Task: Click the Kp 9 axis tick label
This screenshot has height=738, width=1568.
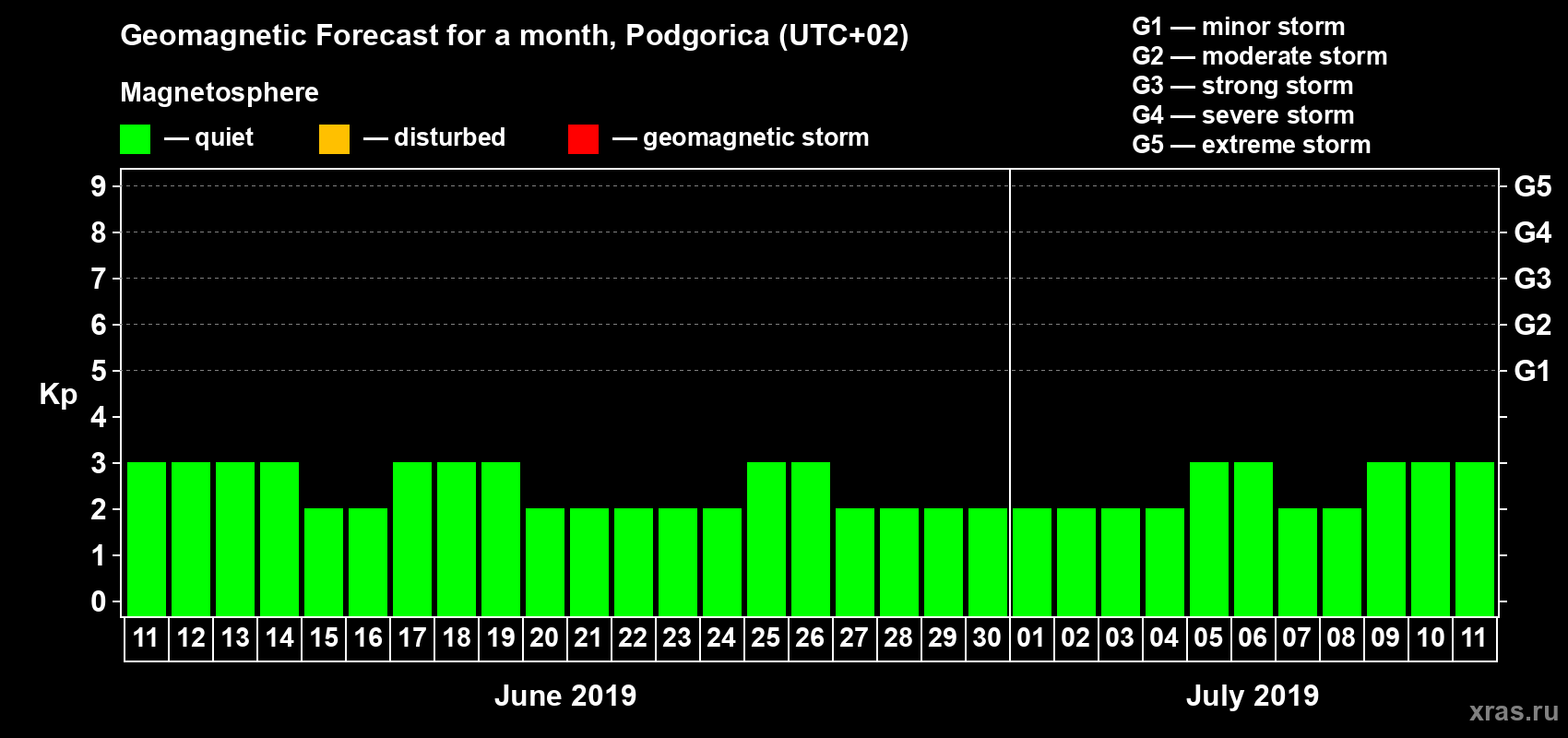Action: [99, 186]
